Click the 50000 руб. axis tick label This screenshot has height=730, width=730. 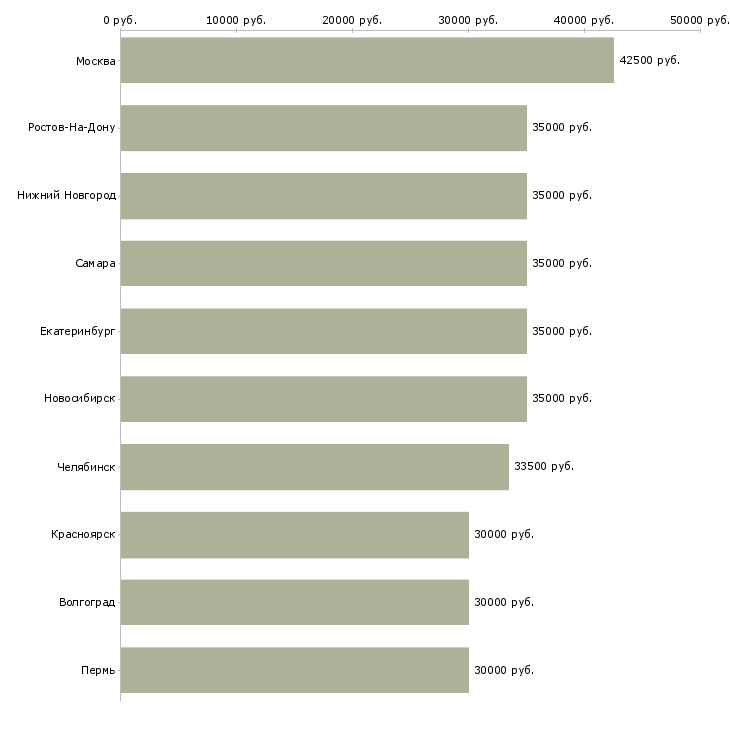(699, 20)
